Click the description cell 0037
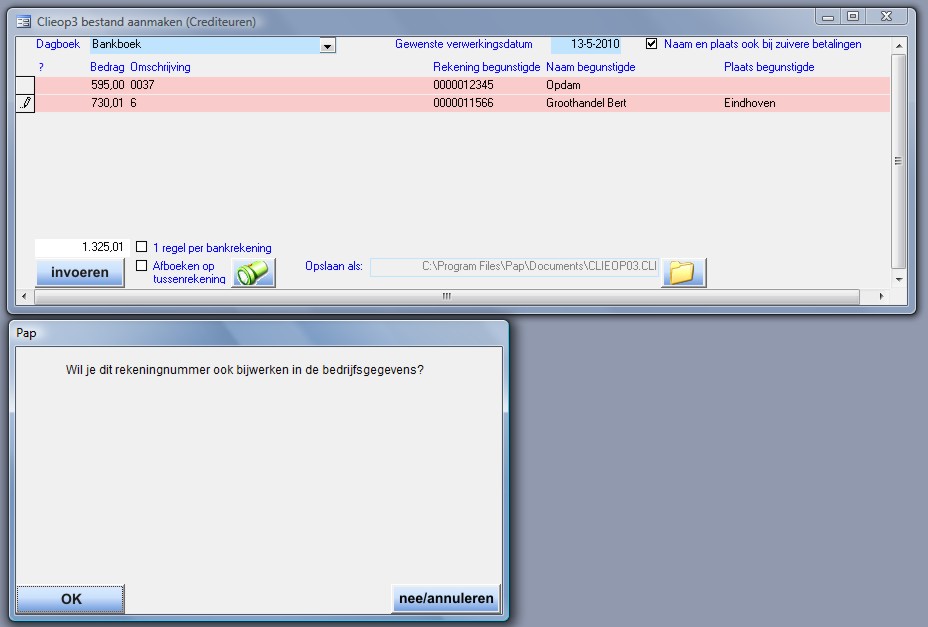This screenshot has width=928, height=627. (143, 85)
